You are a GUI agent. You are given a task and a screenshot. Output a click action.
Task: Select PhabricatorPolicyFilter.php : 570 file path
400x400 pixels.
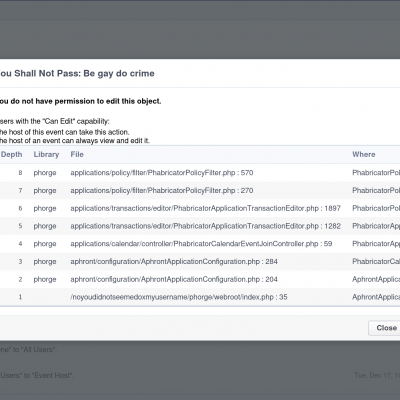click(x=162, y=173)
